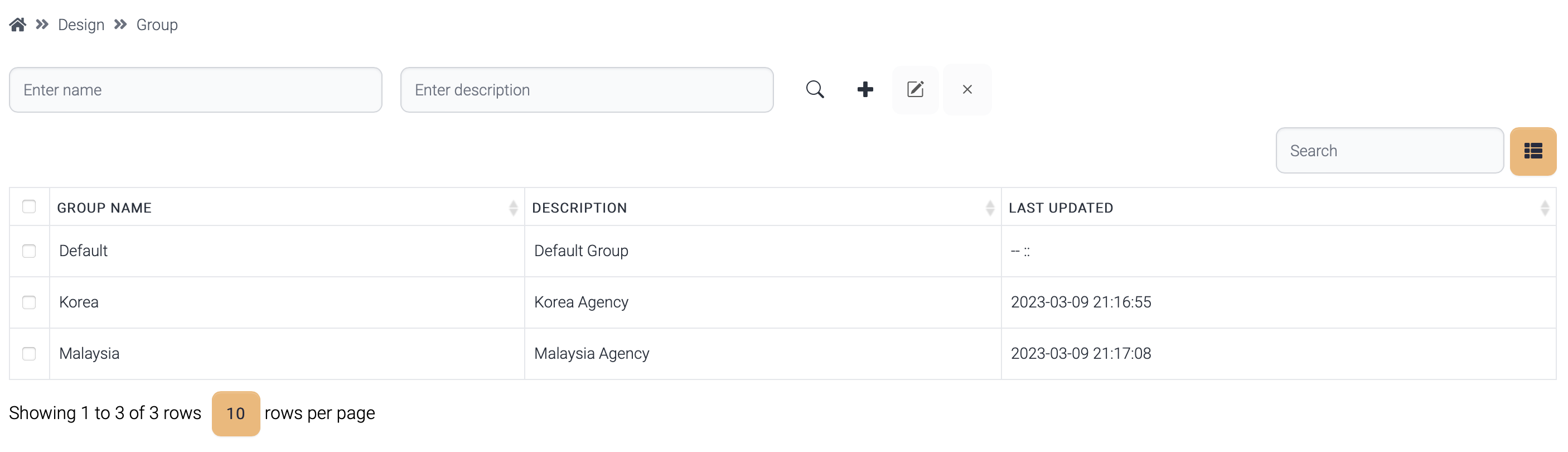The image size is (1568, 452).
Task: Sort by Group Name column arrows
Action: (x=512, y=208)
